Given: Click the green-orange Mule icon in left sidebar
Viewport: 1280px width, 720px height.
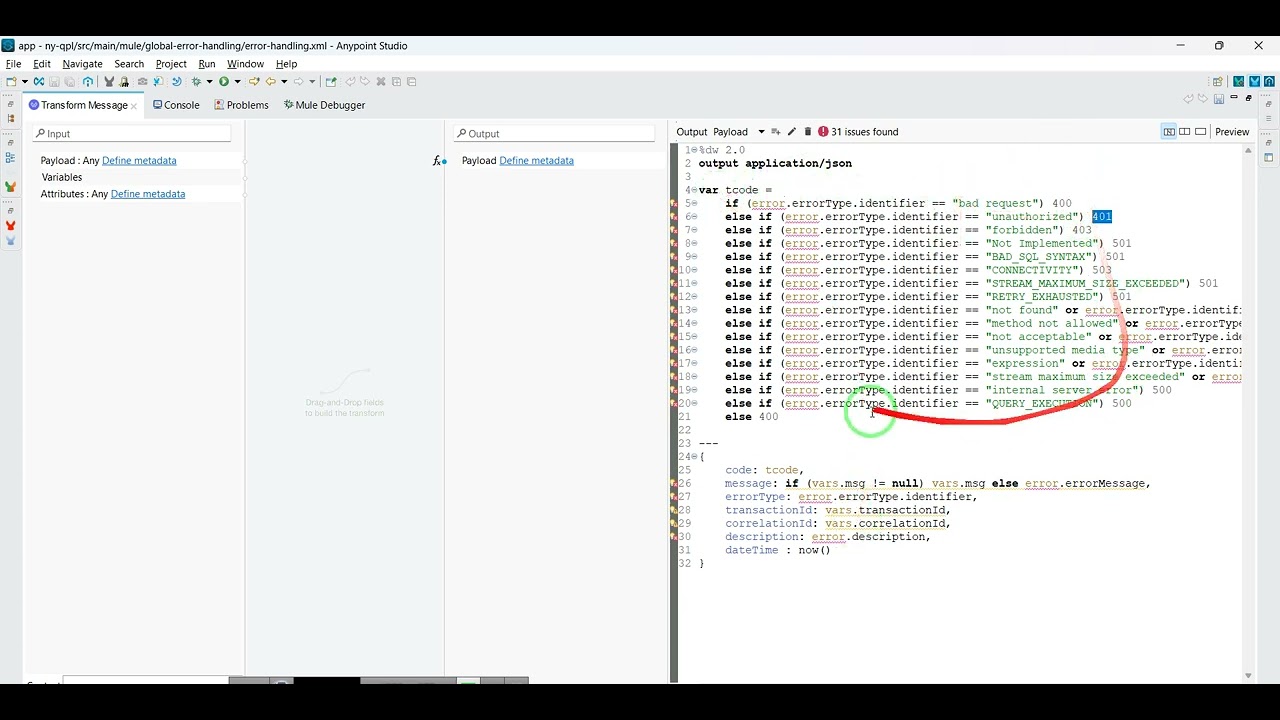Looking at the screenshot, I should click(x=10, y=187).
